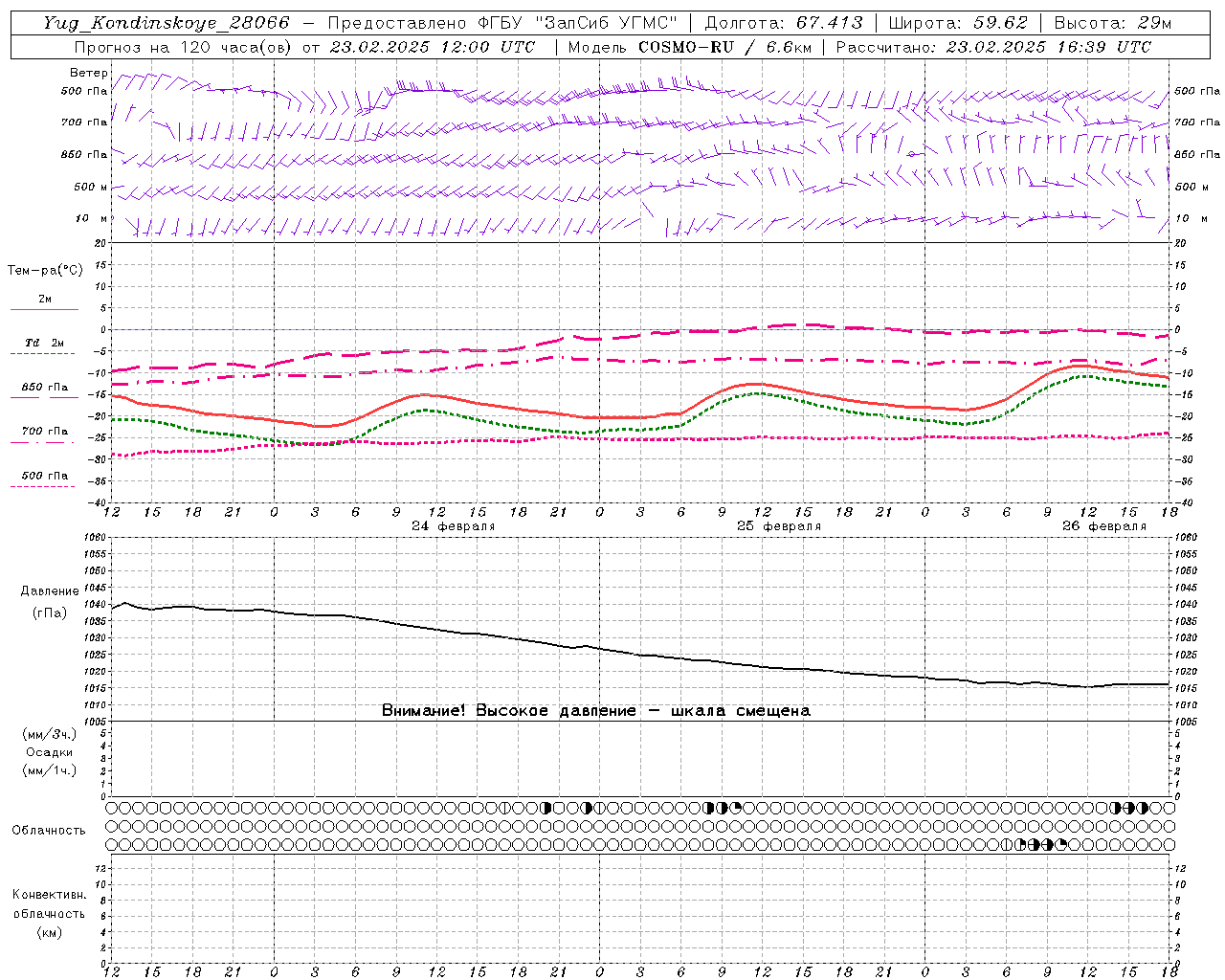Click the Конвективн. convective cloud label

pyautogui.click(x=49, y=895)
